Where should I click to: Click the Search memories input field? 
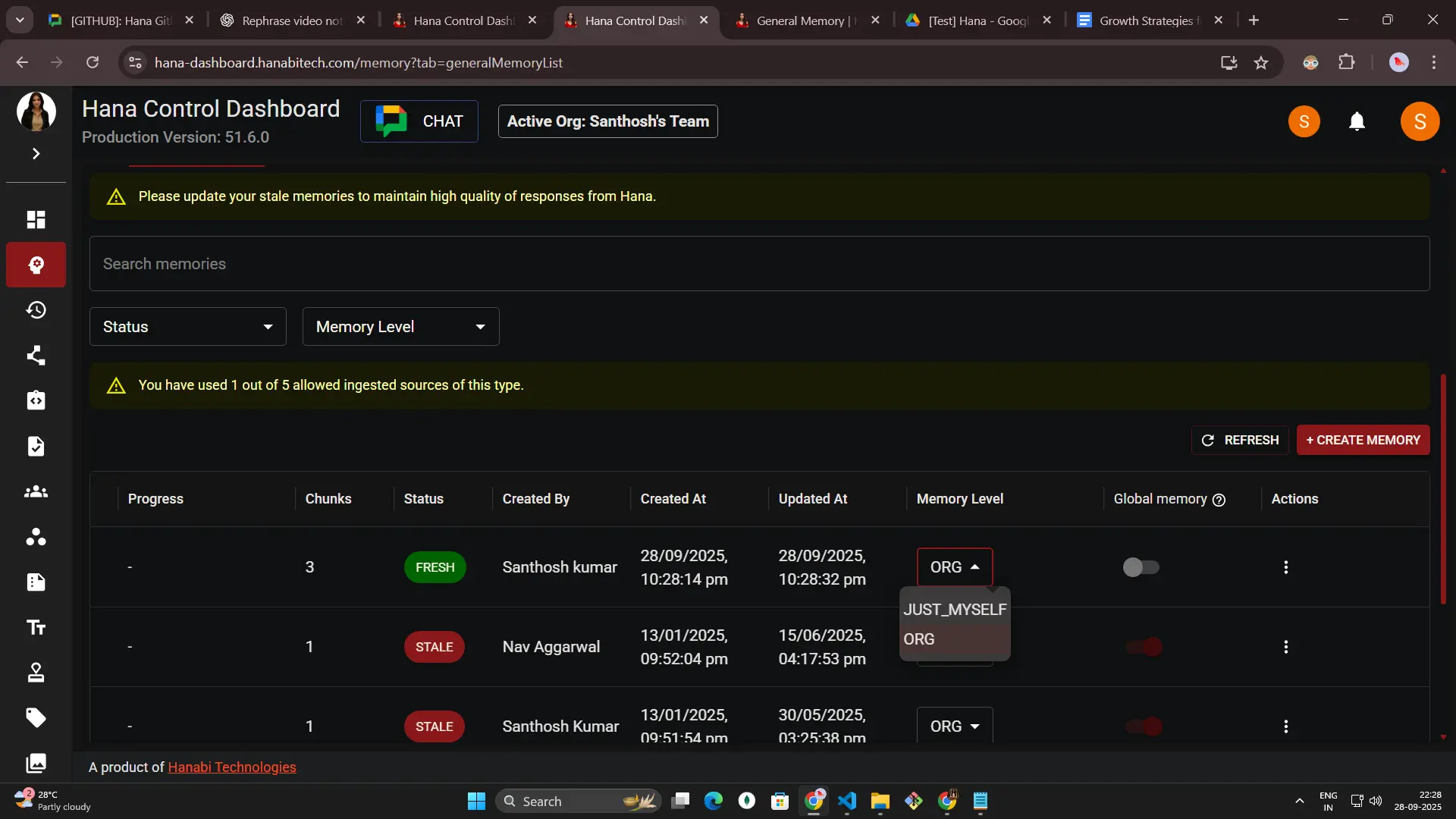[x=758, y=264]
